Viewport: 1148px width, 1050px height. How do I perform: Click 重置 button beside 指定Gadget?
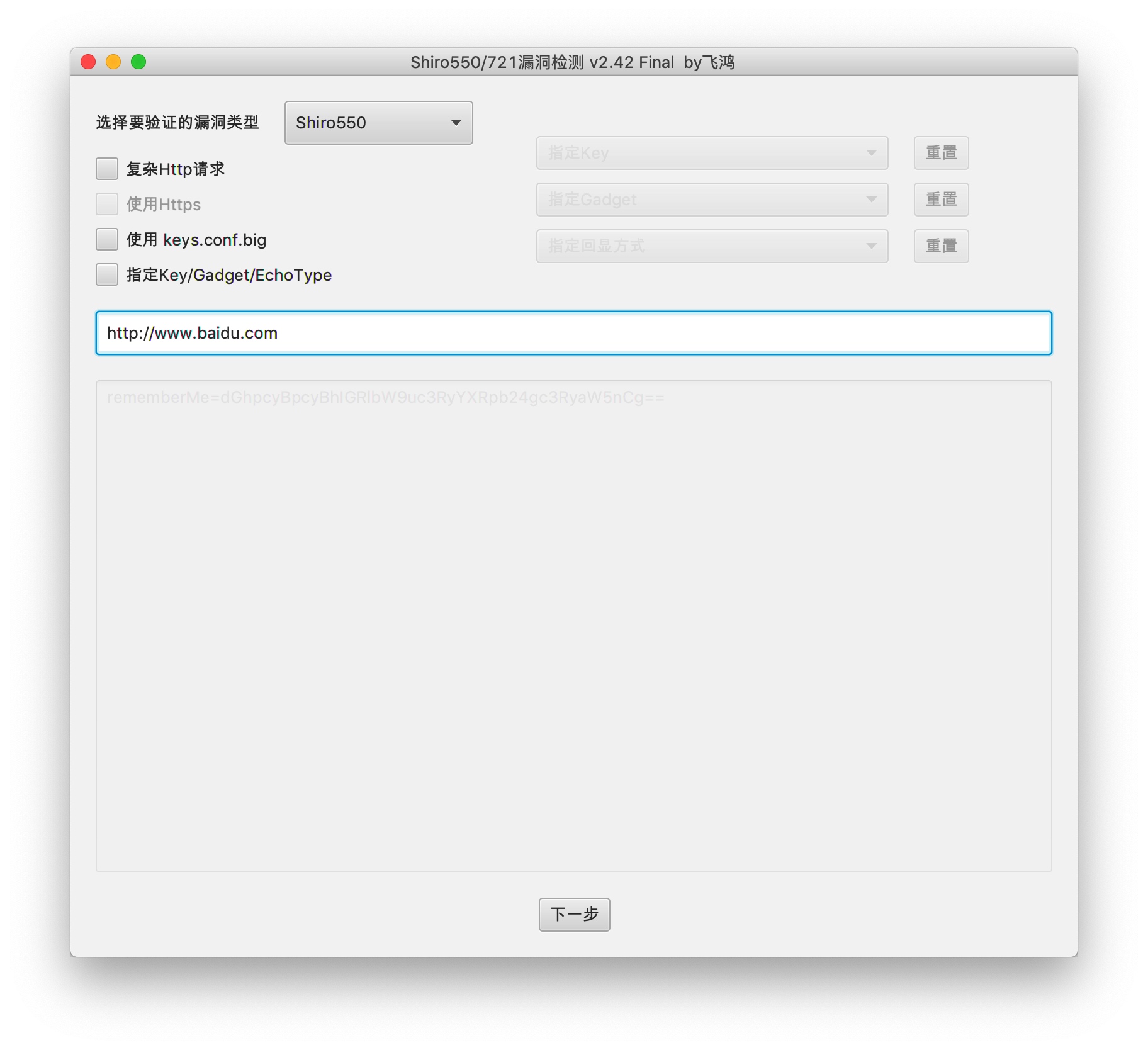click(941, 200)
